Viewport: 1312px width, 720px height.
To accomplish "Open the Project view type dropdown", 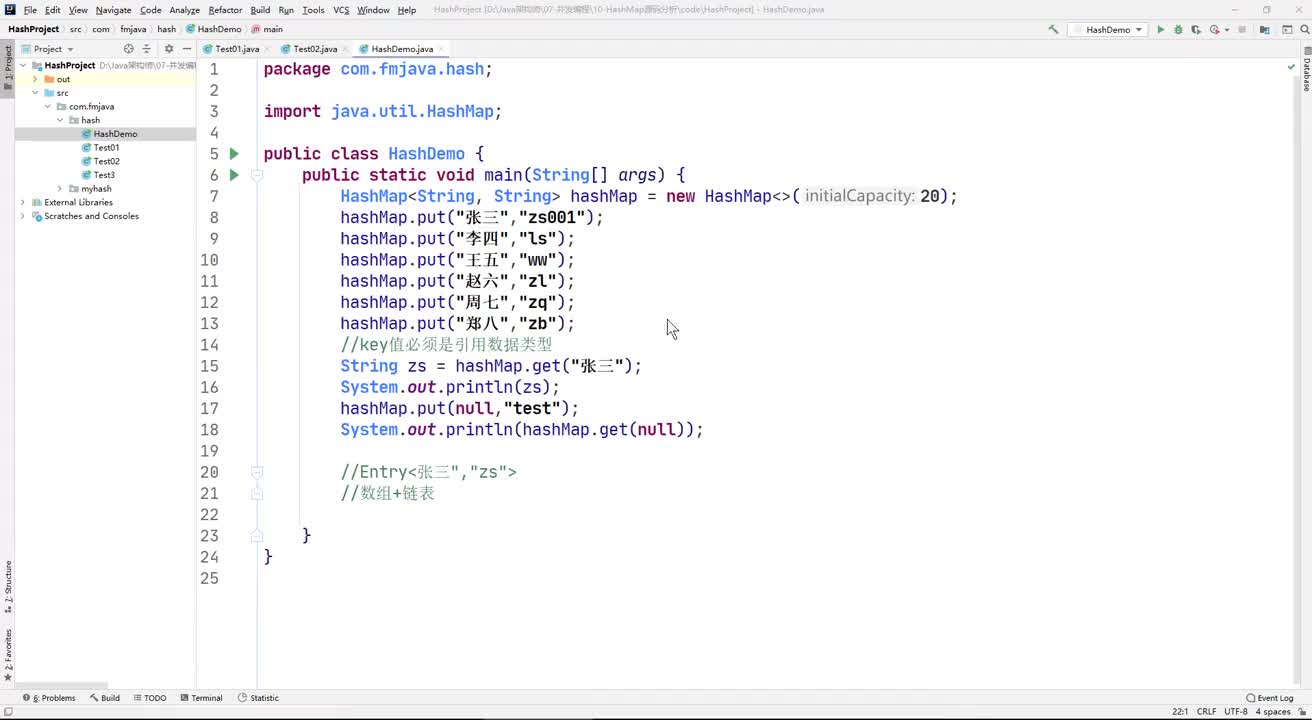I will 46,49.
